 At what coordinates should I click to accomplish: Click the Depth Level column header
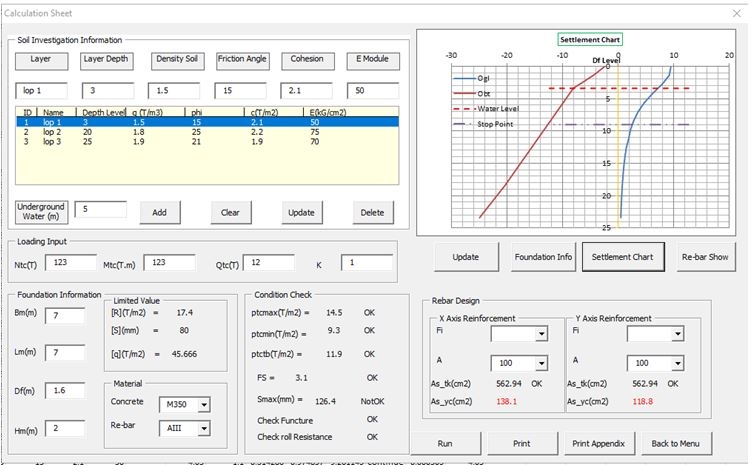(x=103, y=113)
